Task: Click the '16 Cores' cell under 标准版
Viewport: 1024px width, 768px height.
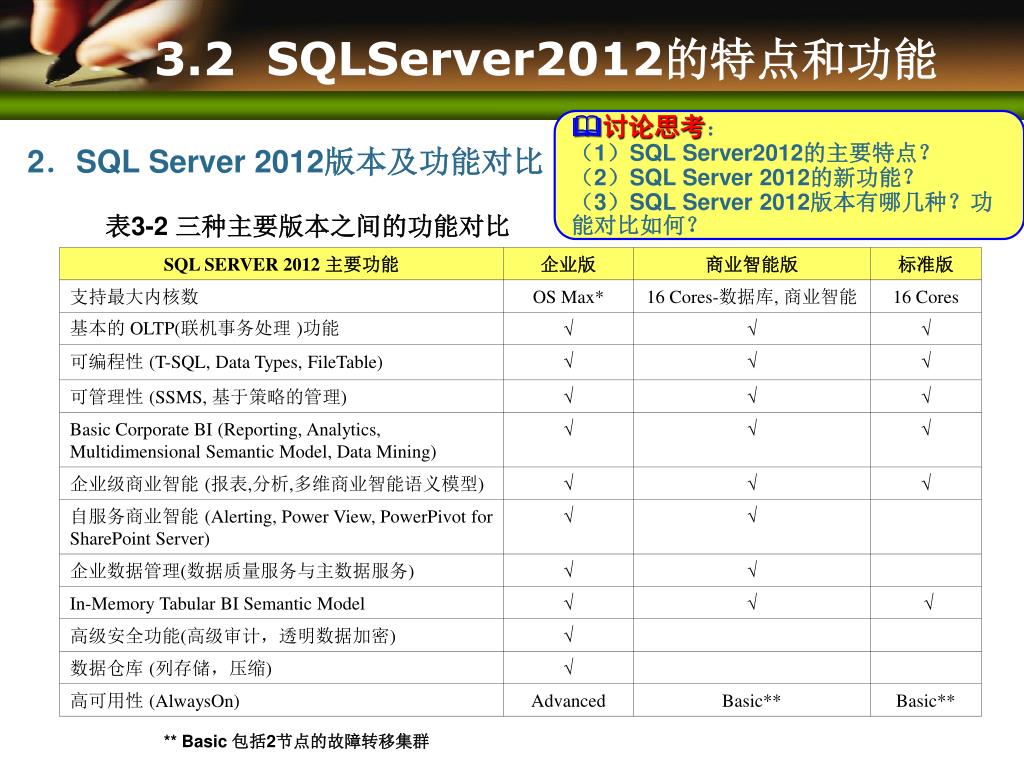Action: click(925, 297)
